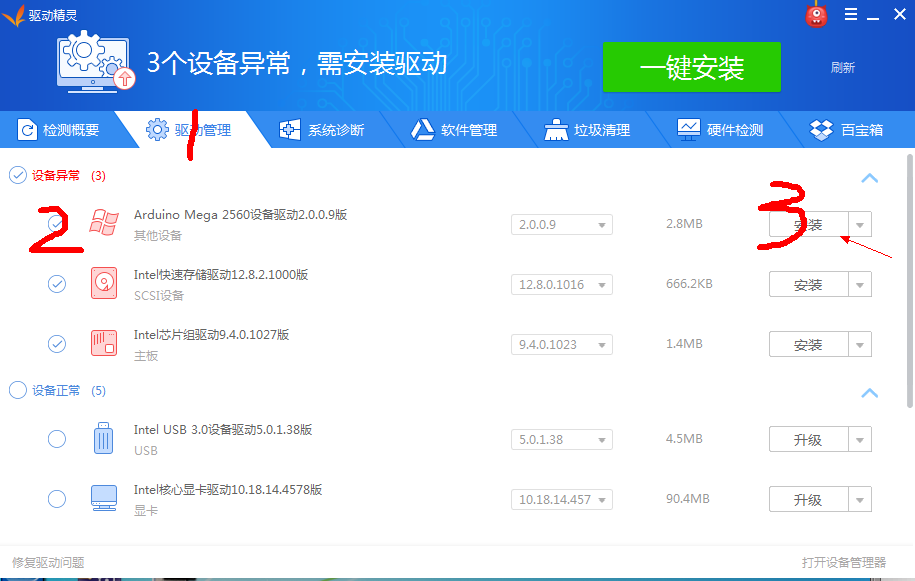Screen dimensions: 915x581
Task: Click the Intel快速存储 hard disk icon
Action: coord(104,283)
